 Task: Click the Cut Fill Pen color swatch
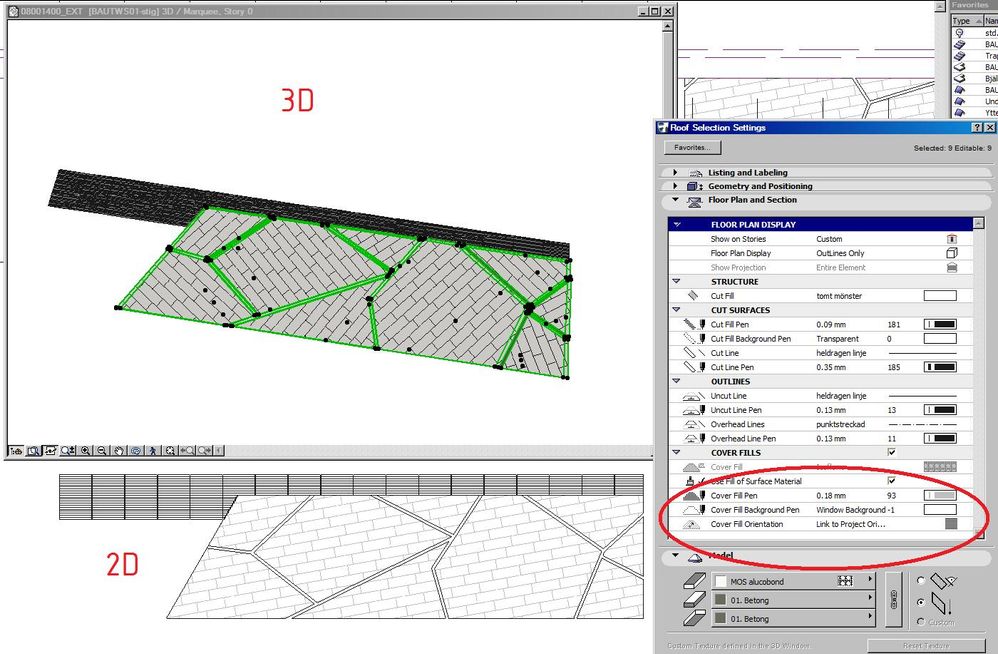[x=940, y=324]
